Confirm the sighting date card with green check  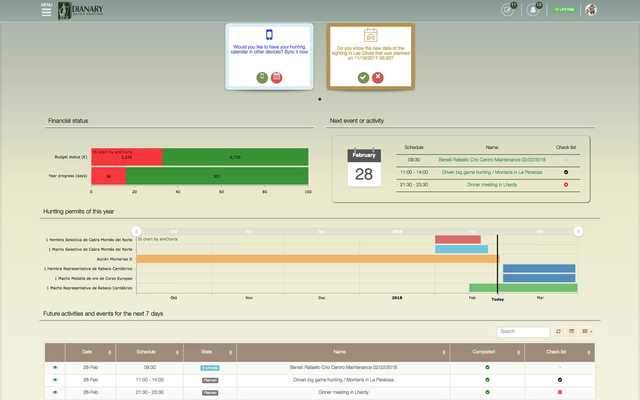coord(363,78)
